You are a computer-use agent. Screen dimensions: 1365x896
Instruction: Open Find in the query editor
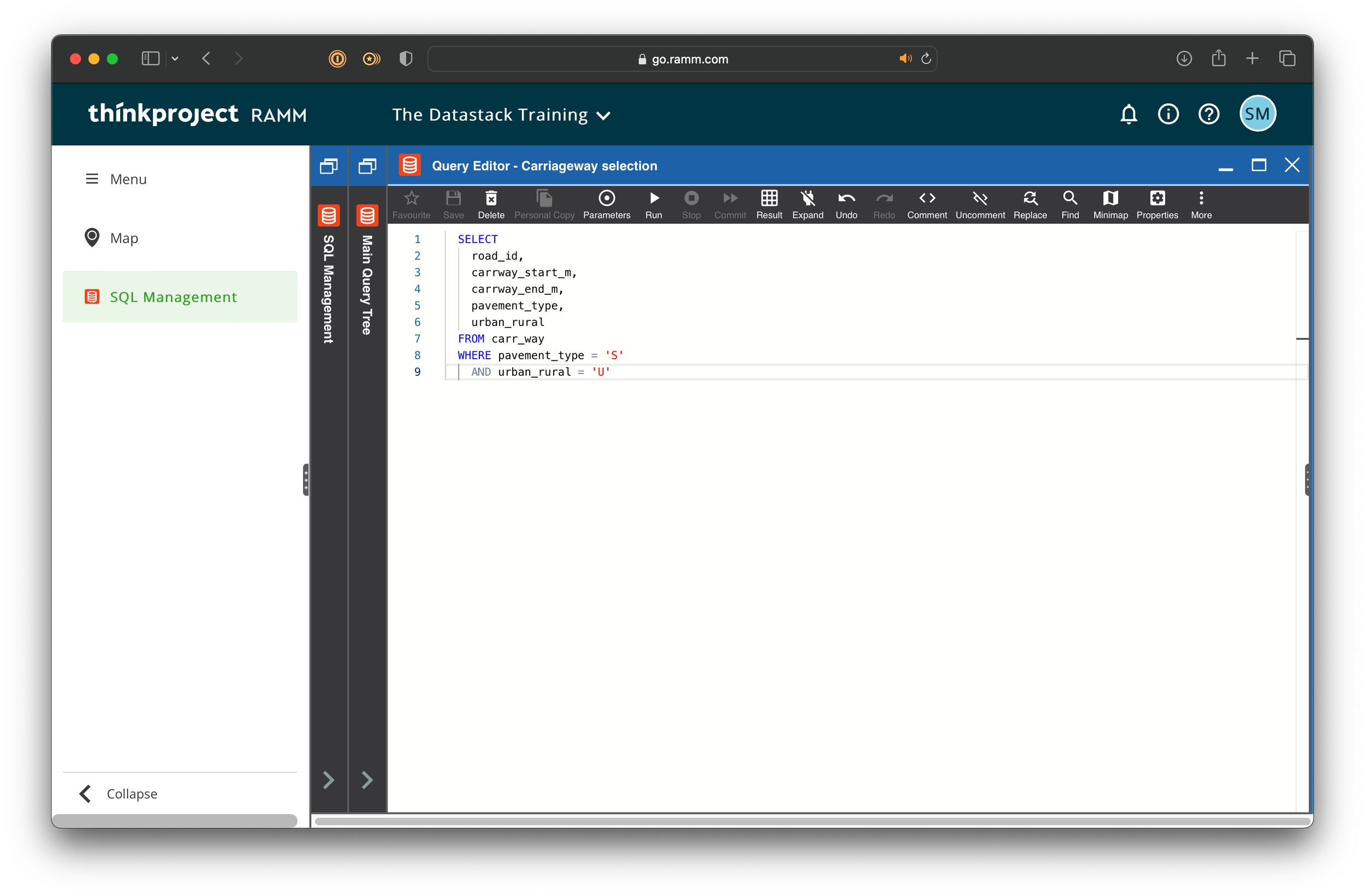pyautogui.click(x=1070, y=204)
